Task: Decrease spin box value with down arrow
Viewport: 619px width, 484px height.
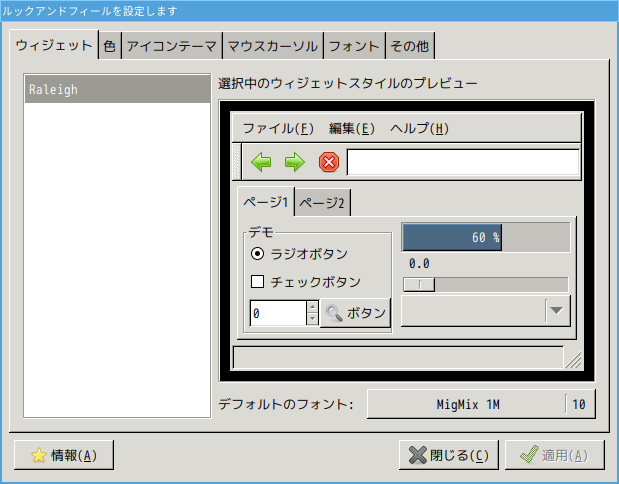Action: 312,319
